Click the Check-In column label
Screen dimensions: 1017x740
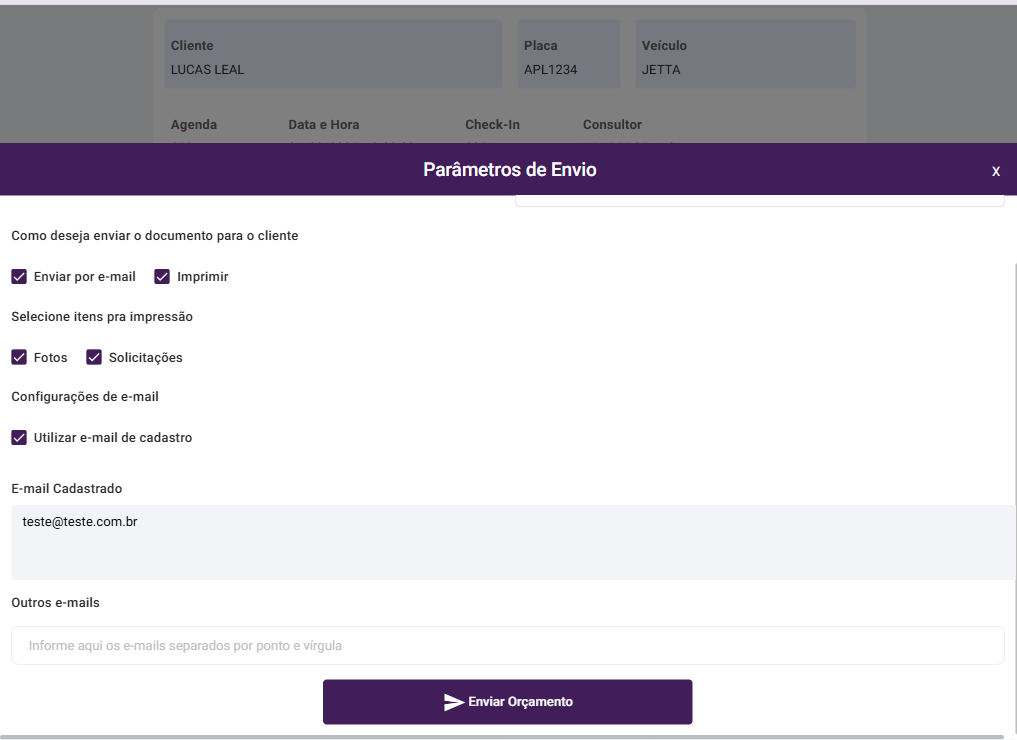492,125
